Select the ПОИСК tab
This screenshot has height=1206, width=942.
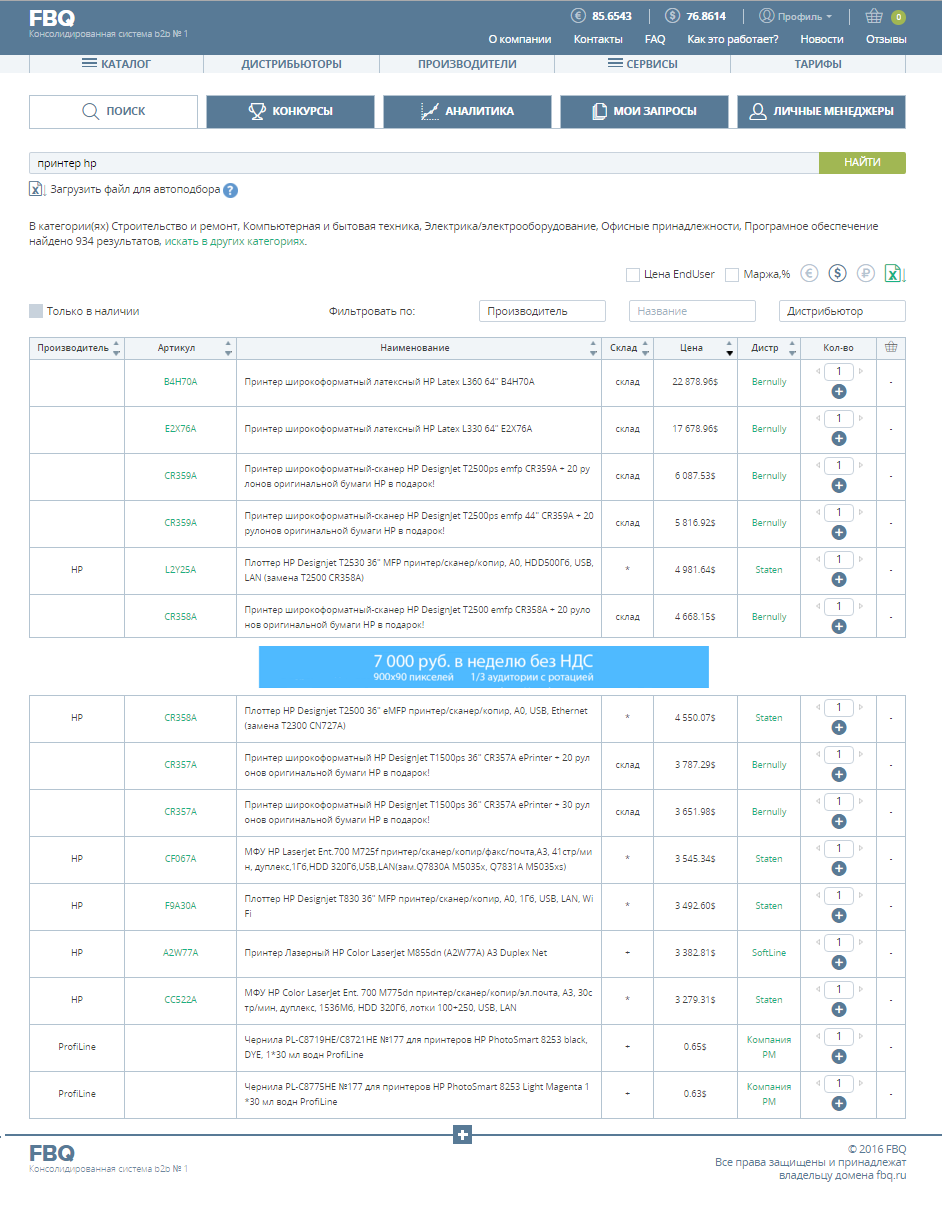113,112
